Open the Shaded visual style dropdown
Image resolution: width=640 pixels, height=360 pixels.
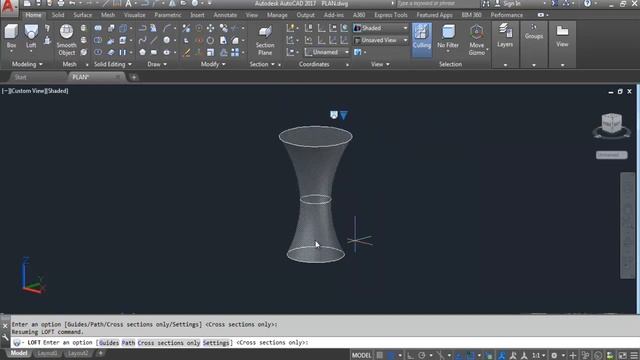click(x=380, y=28)
